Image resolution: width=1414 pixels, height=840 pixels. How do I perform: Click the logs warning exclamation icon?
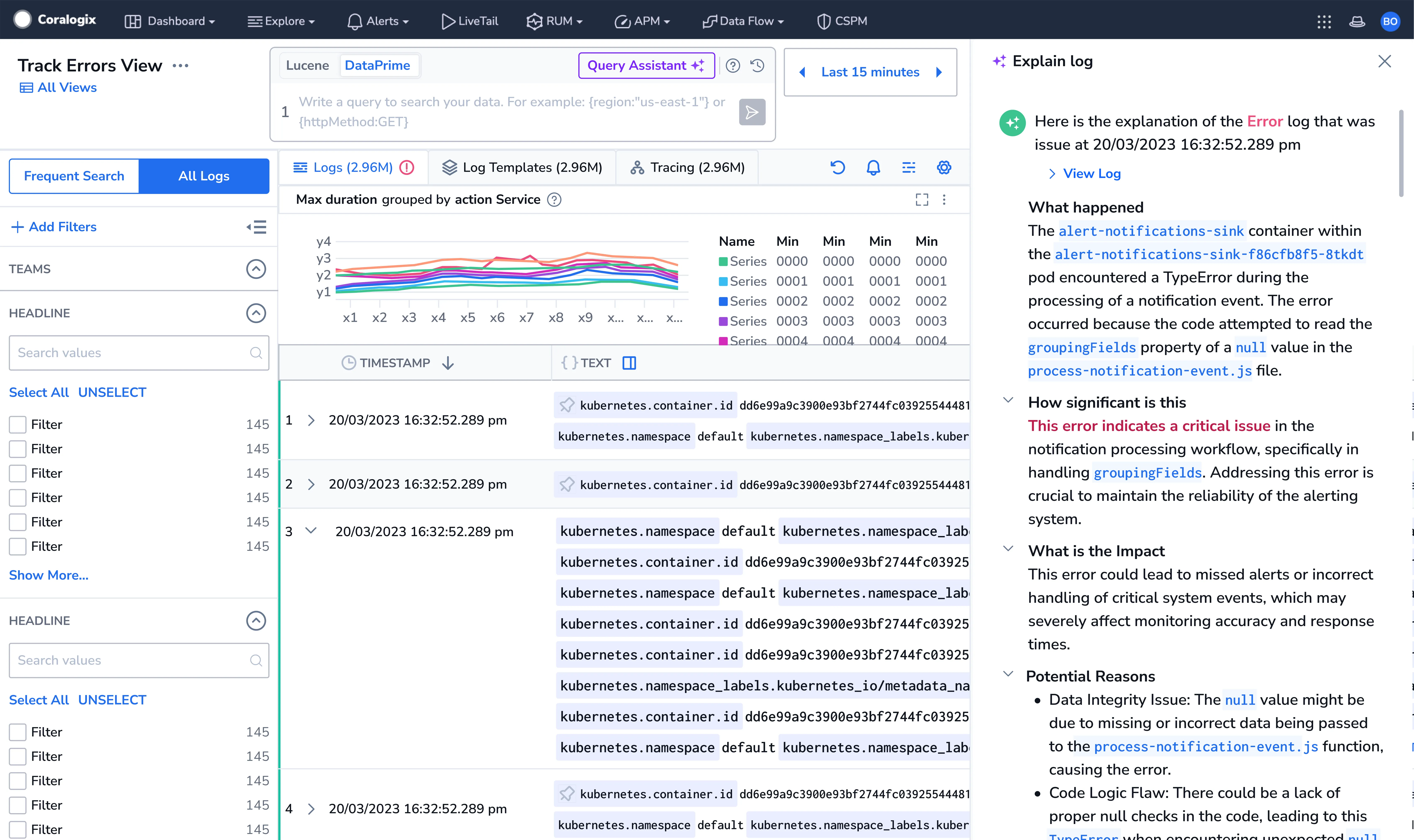click(407, 168)
